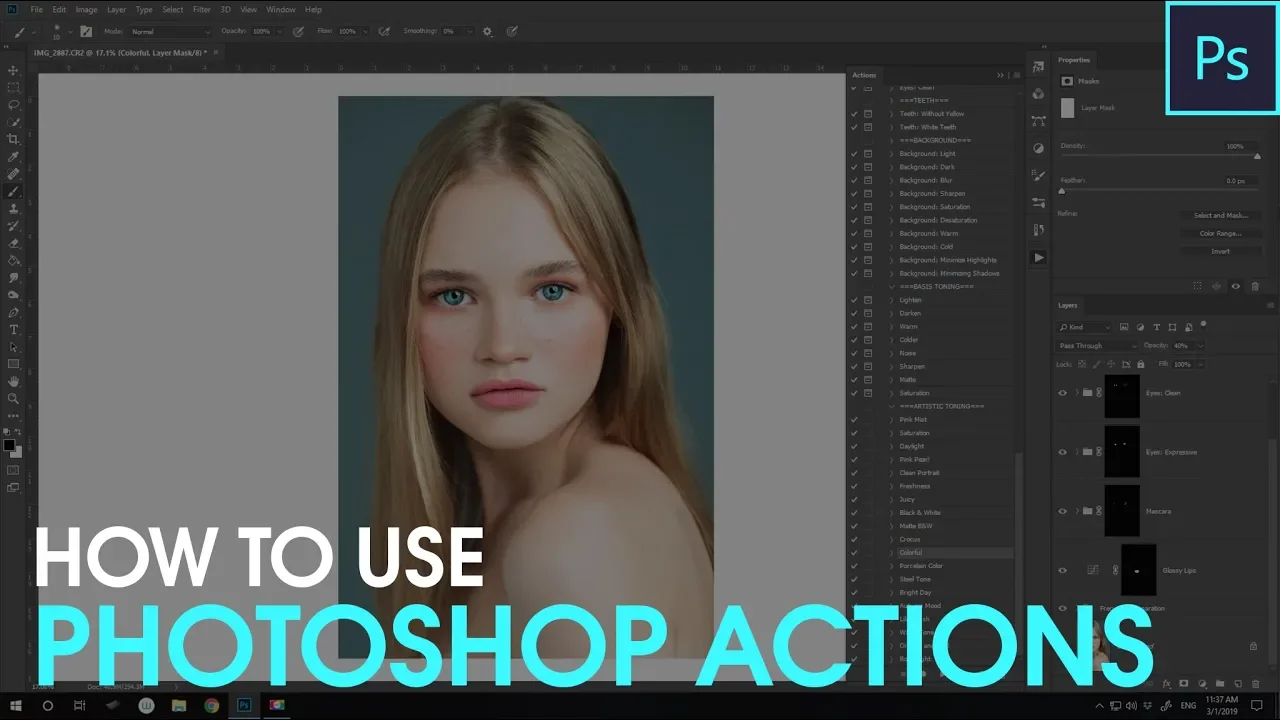
Task: Select the Horizontal Type tool
Action: 13,329
